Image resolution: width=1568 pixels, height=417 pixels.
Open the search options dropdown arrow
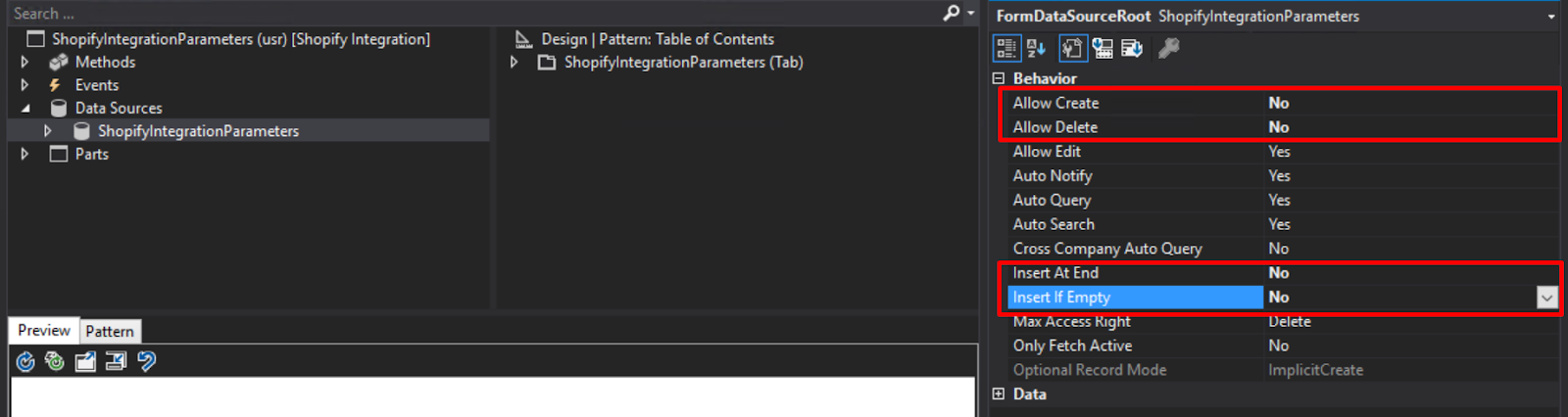970,14
